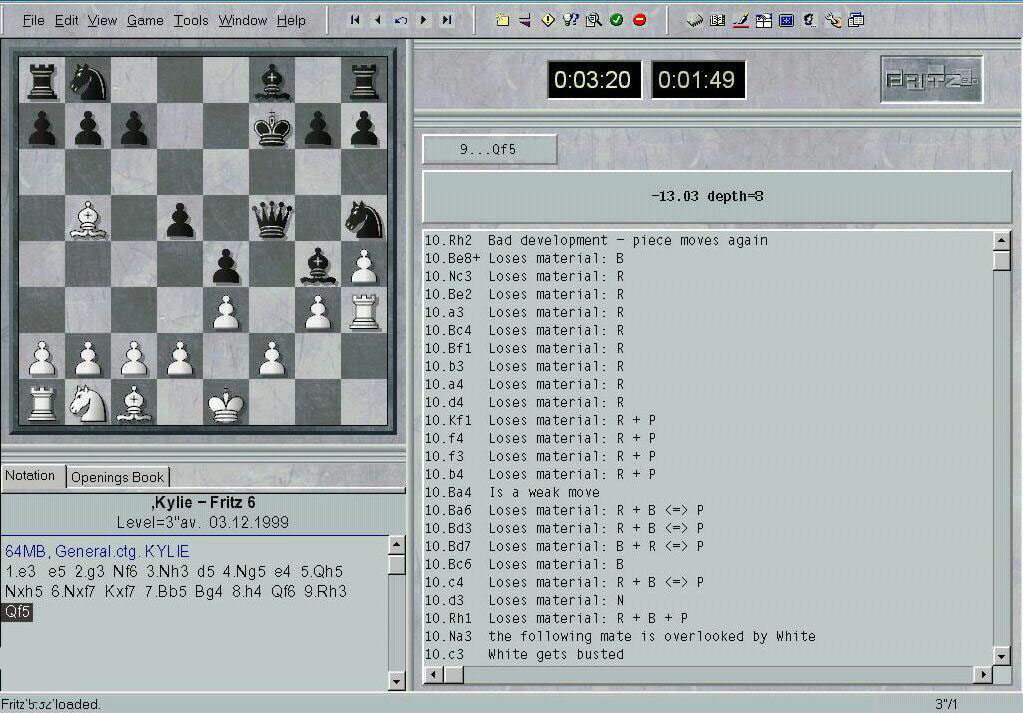This screenshot has width=1023, height=713.
Task: Click the 9...Qf5 move button
Action: tap(489, 150)
